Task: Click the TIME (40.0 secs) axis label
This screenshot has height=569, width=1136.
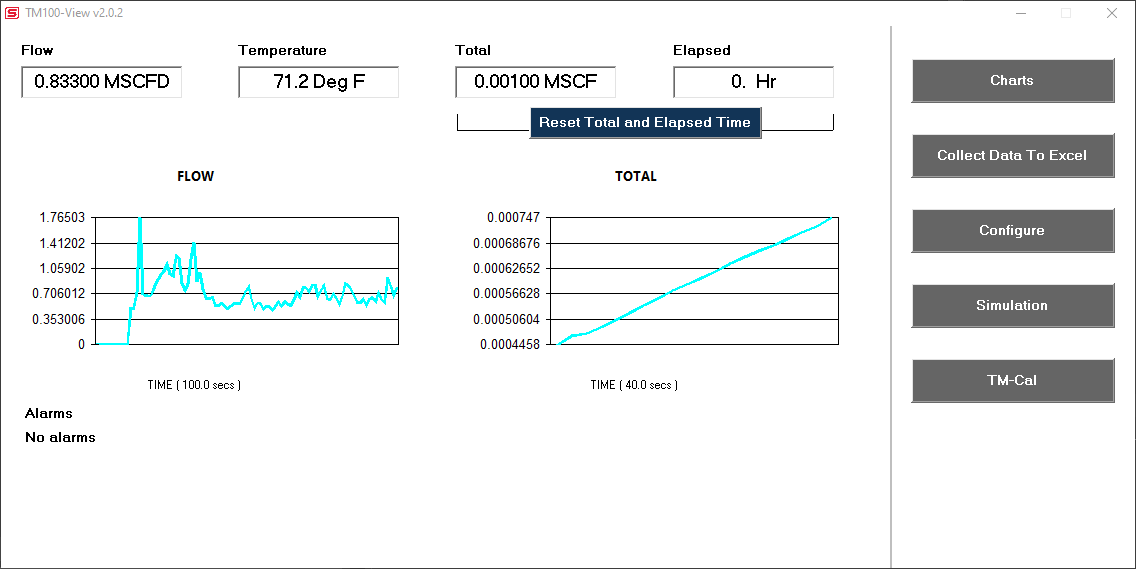Action: click(634, 385)
